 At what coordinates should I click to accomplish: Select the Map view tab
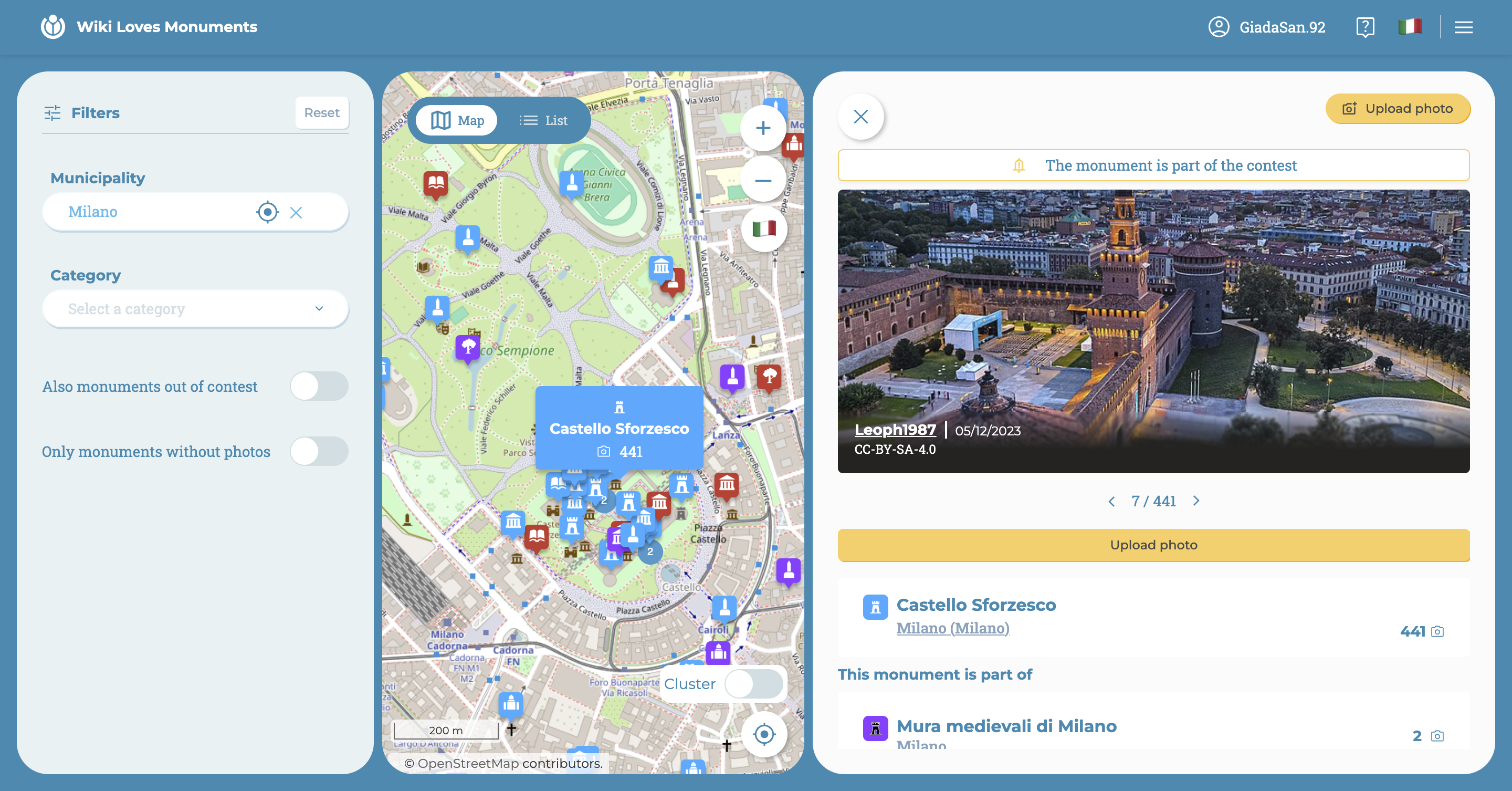(x=457, y=120)
